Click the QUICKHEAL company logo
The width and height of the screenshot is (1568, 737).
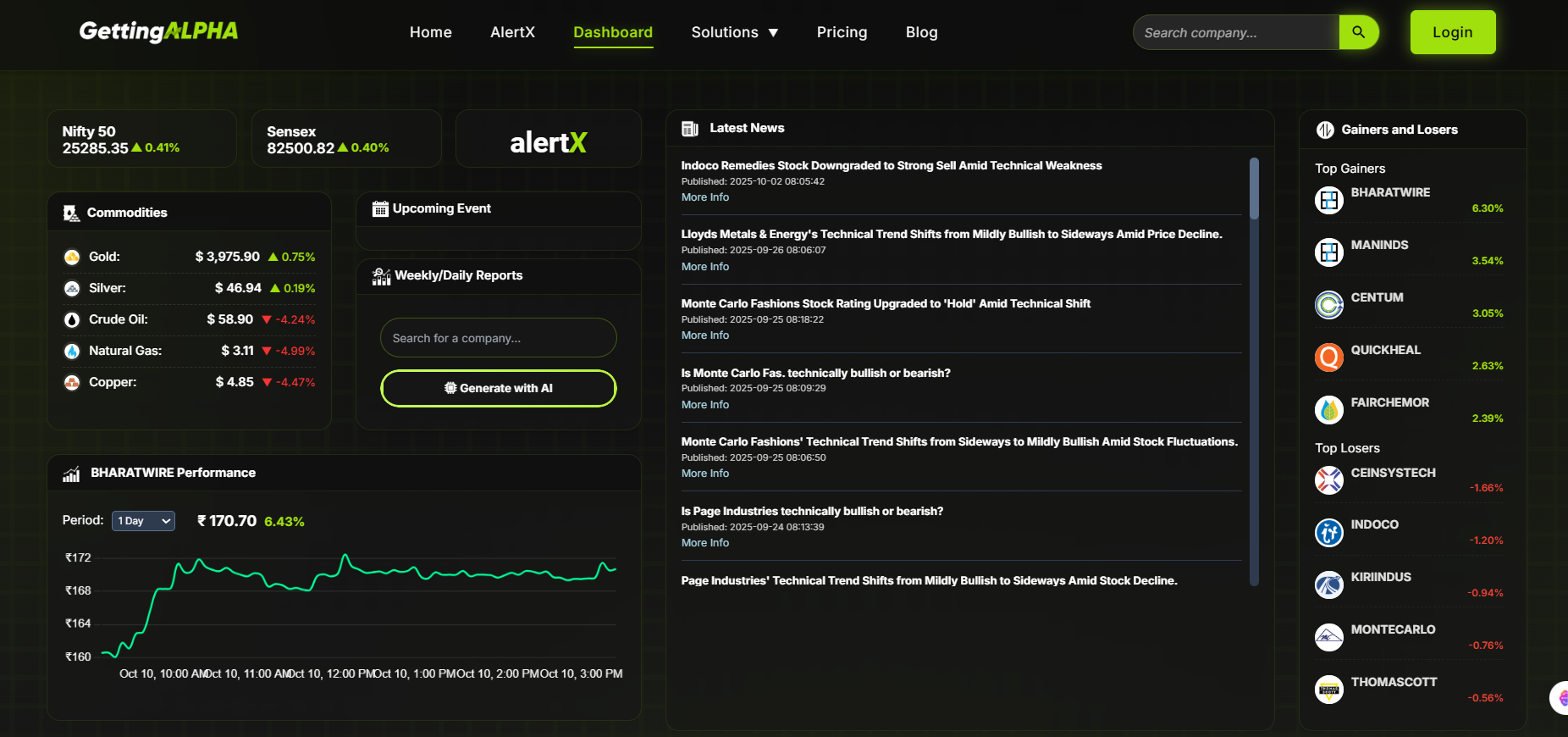coord(1329,357)
